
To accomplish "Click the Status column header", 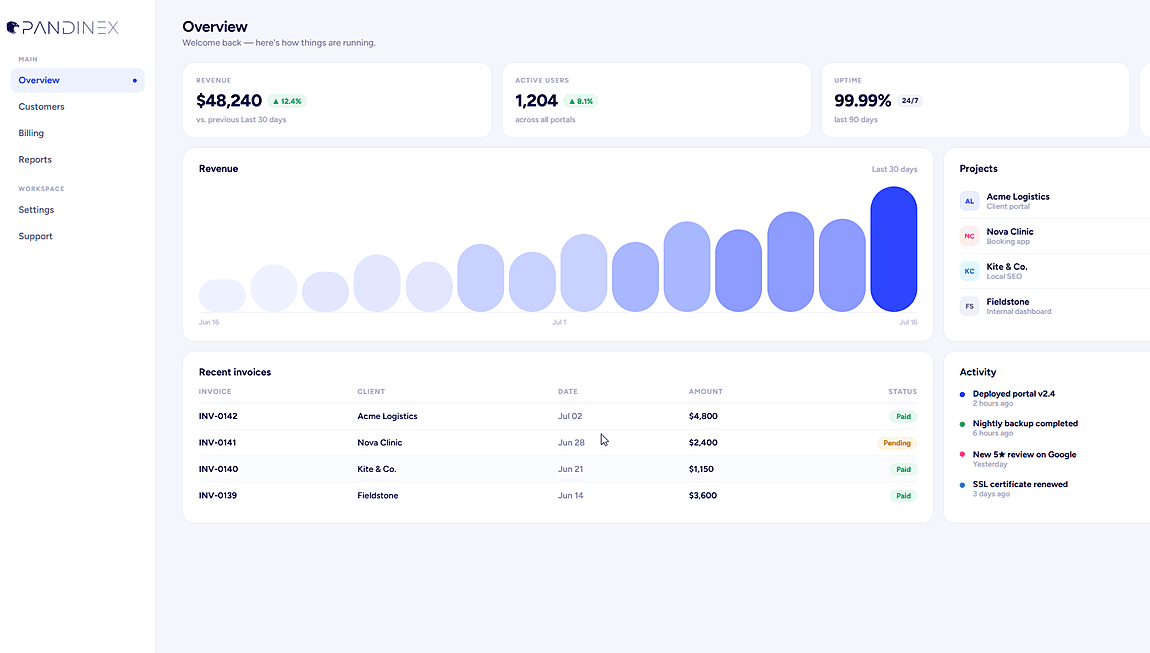I will (902, 392).
